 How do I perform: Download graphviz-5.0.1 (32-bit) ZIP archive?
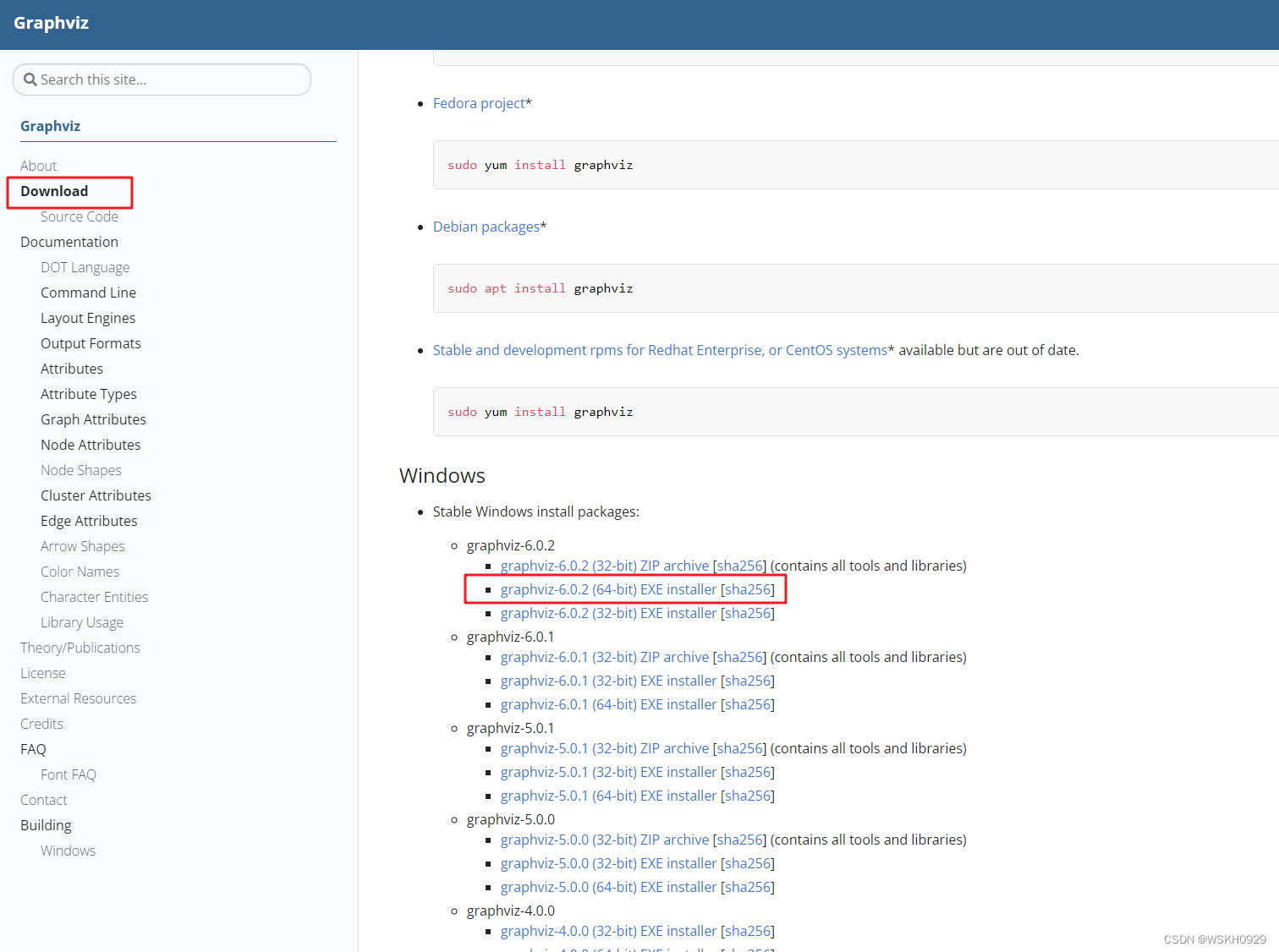tap(605, 748)
